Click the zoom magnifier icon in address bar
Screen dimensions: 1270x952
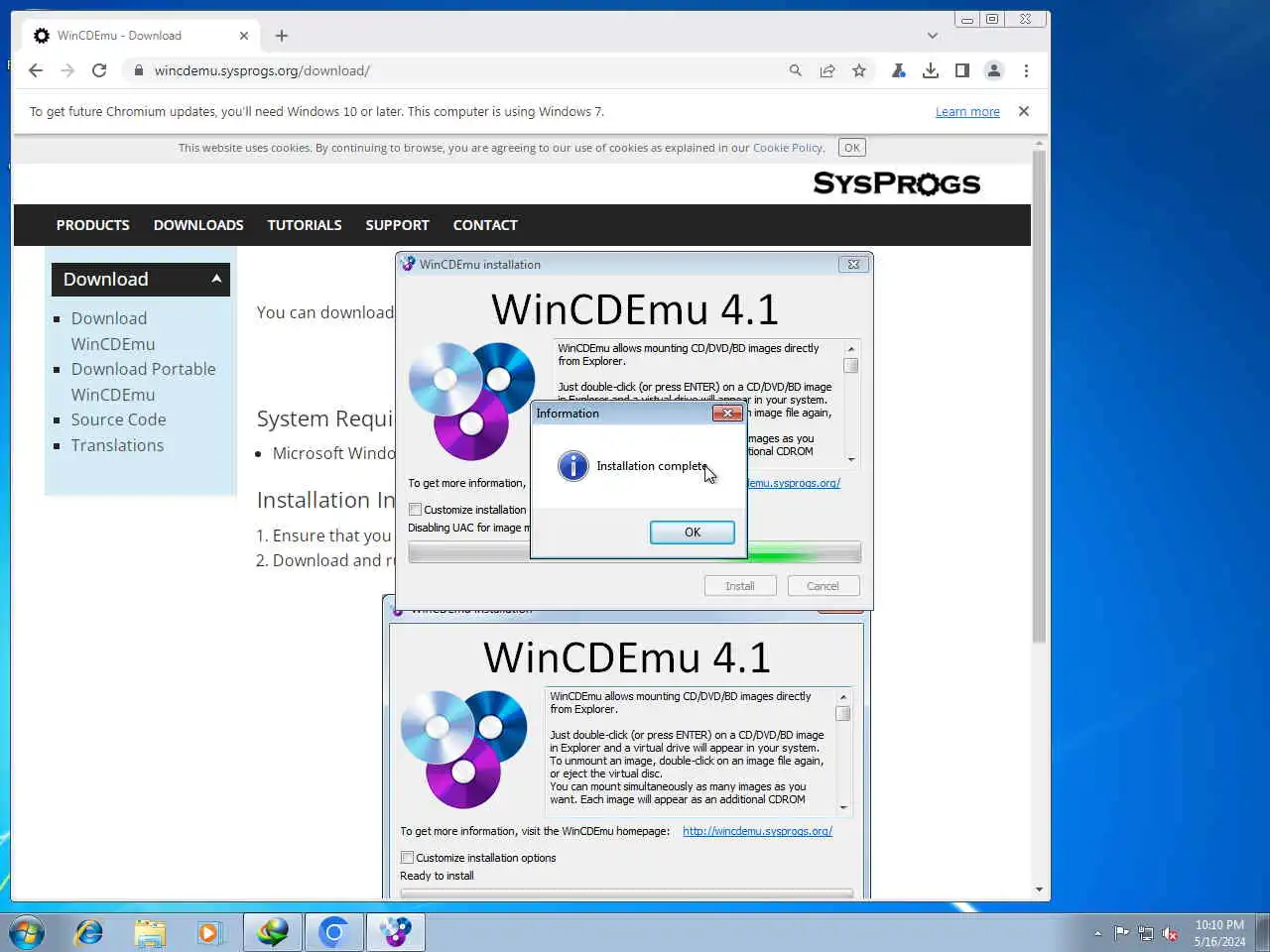click(x=796, y=70)
